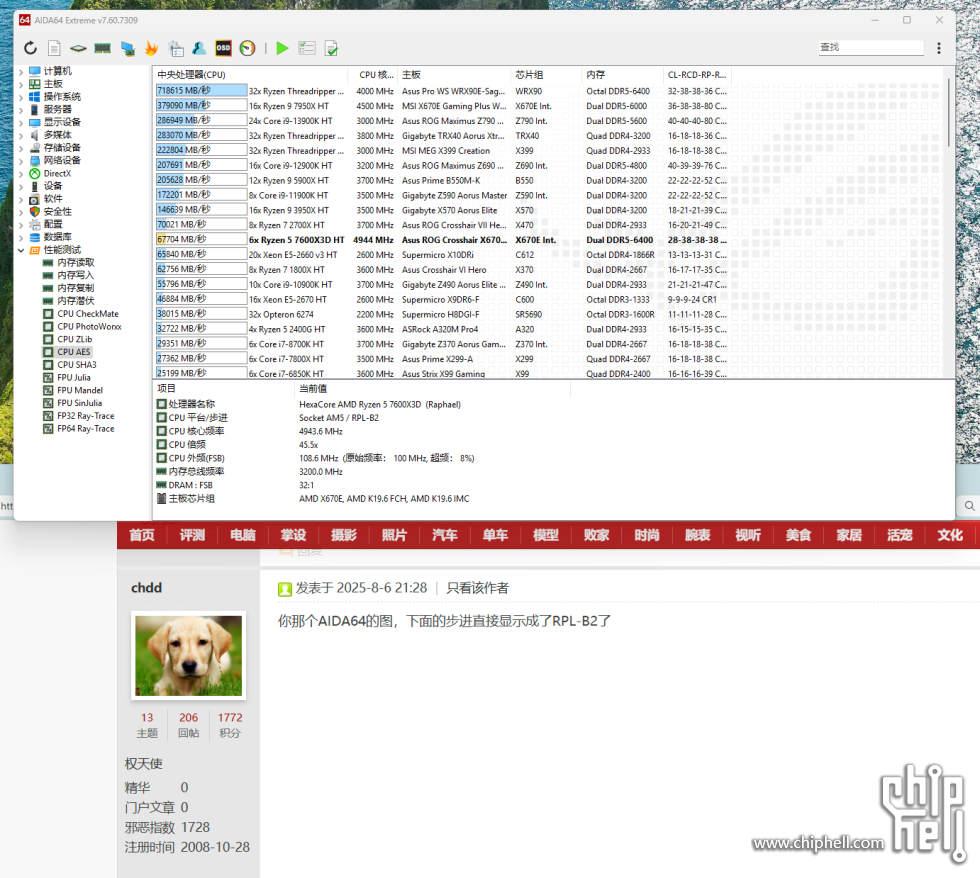Screen dimensions: 980x878
Task: Open the monitor diagnostics toolbar icon
Action: 128,48
